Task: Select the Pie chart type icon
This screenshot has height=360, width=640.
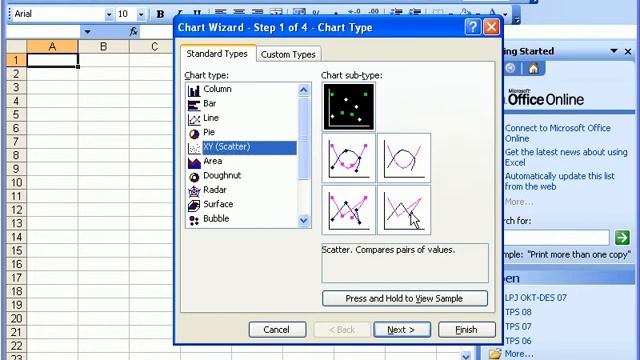Action: coord(194,133)
